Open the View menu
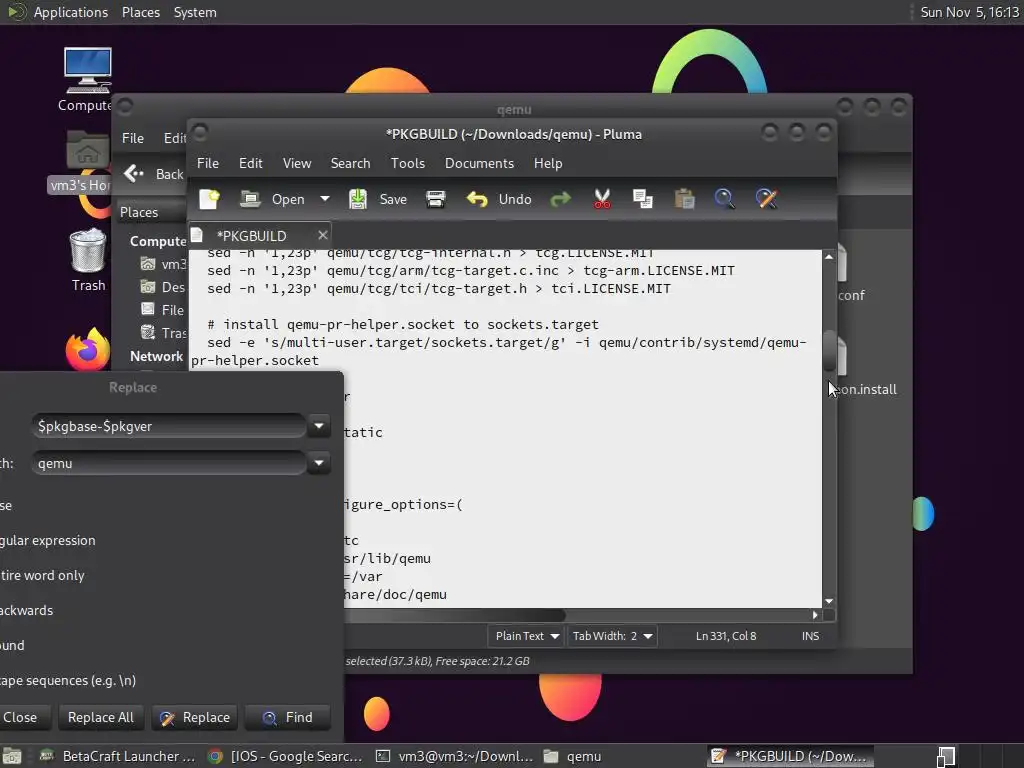This screenshot has height=768, width=1024. point(296,163)
